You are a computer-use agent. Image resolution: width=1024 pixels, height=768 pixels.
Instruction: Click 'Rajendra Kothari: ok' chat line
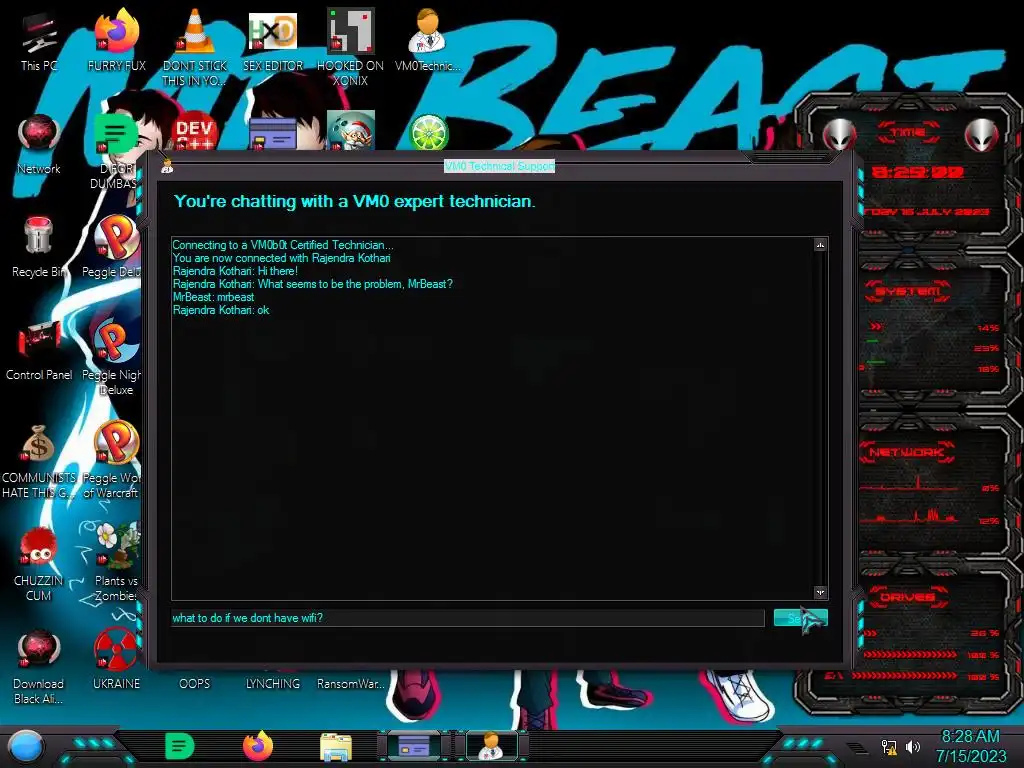tap(221, 310)
